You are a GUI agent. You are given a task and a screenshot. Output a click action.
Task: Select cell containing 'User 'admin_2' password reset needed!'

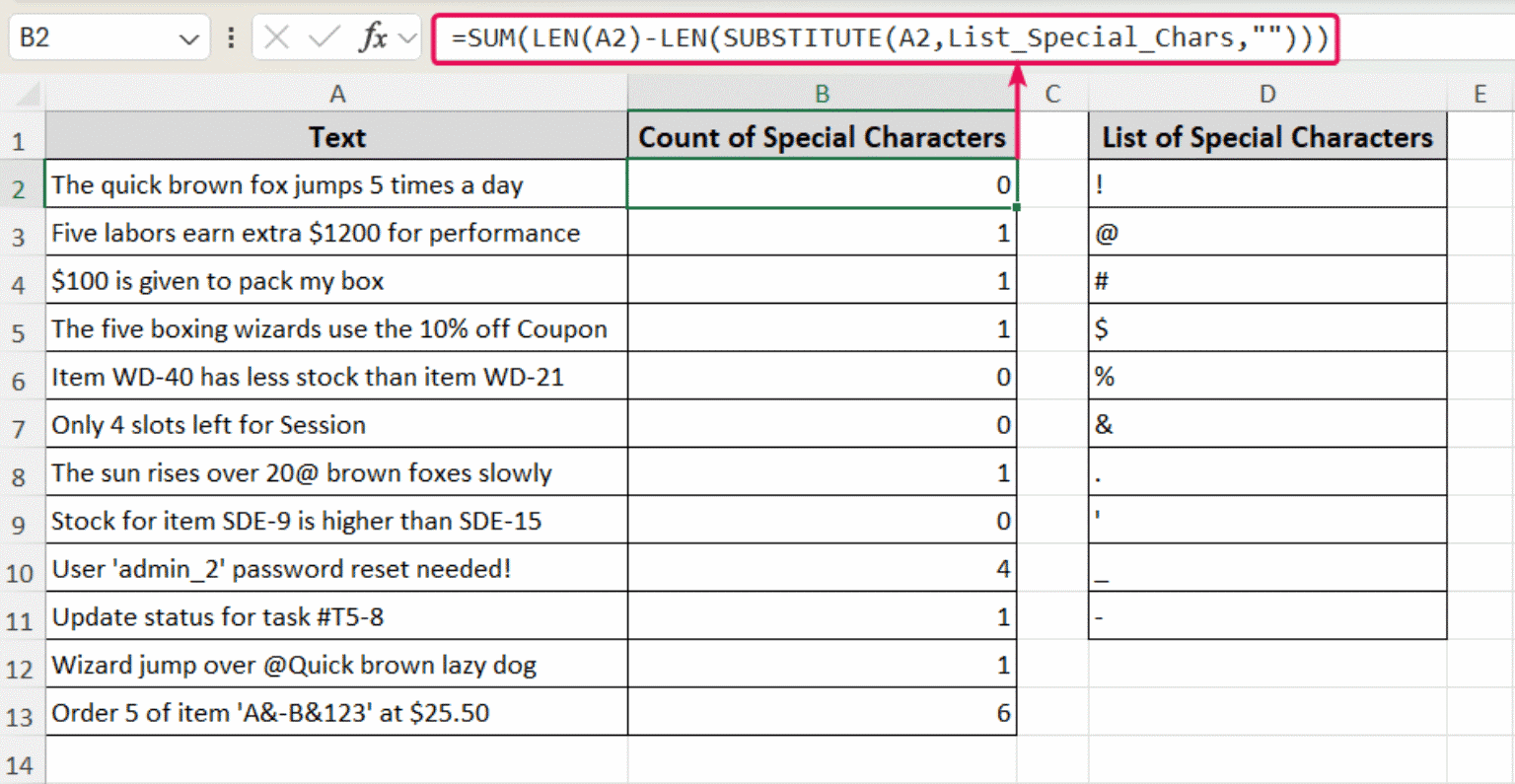coord(337,568)
